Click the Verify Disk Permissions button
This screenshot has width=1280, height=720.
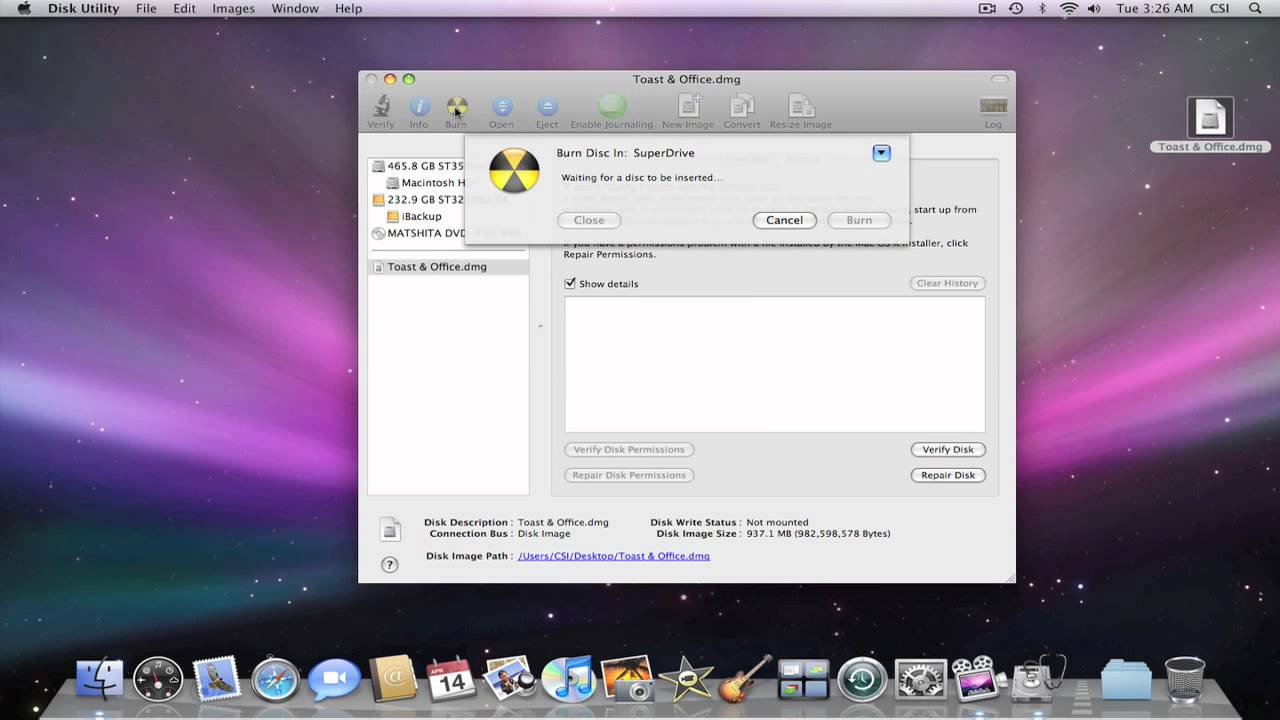(x=629, y=450)
